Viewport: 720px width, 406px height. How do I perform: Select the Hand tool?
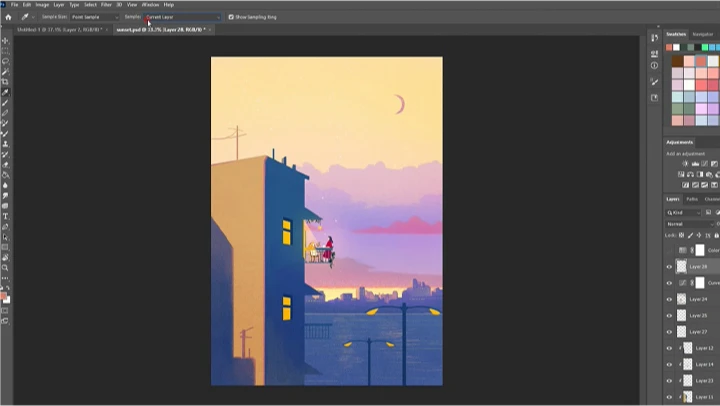6,257
